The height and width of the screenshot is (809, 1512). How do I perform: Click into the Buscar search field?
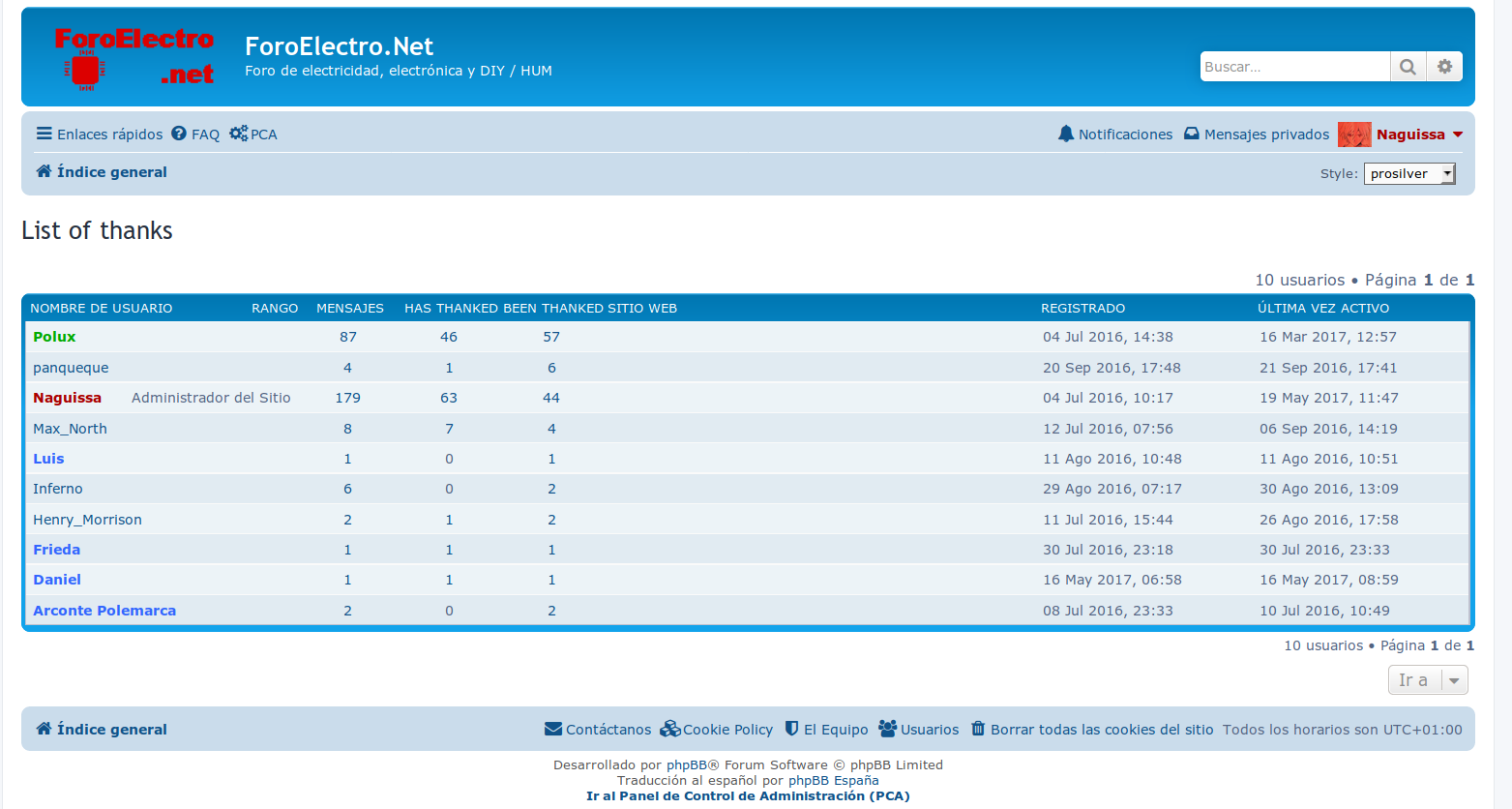tap(1293, 67)
